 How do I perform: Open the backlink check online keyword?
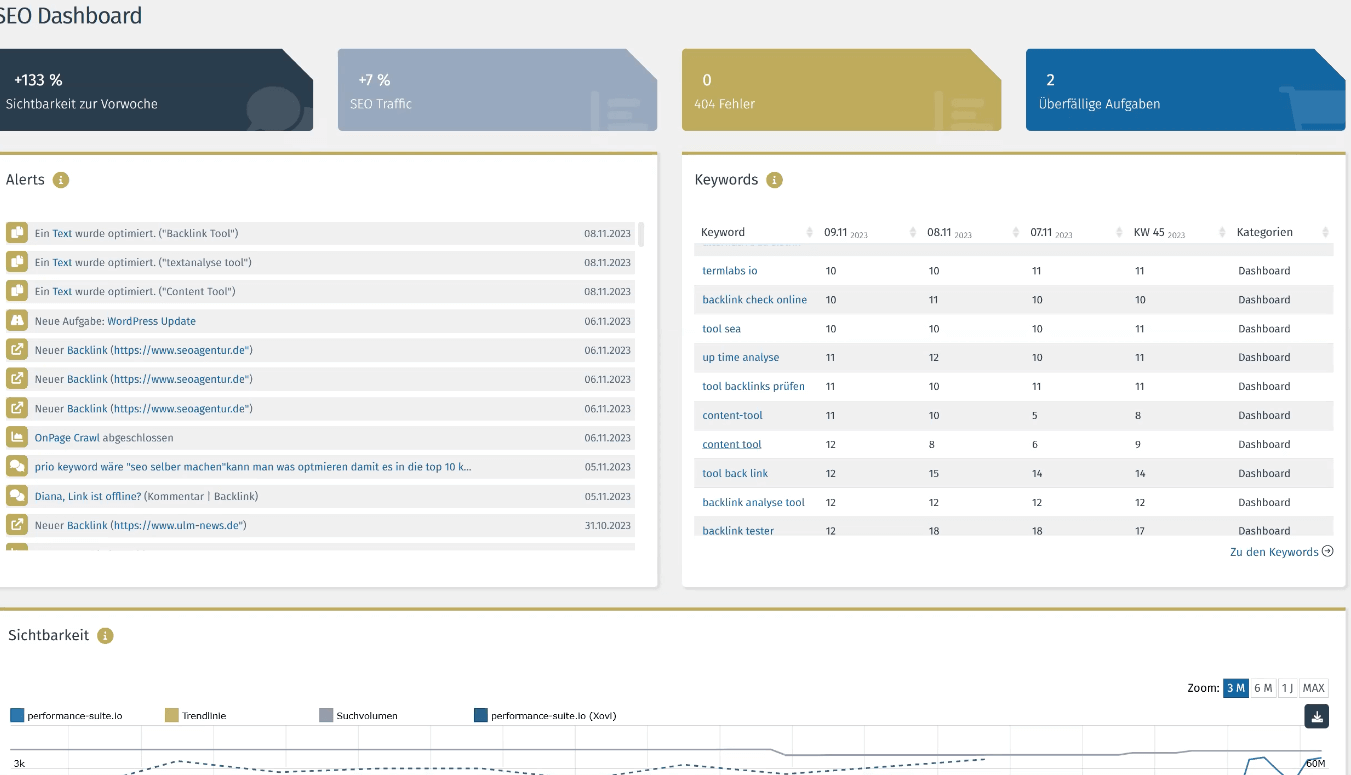point(754,300)
